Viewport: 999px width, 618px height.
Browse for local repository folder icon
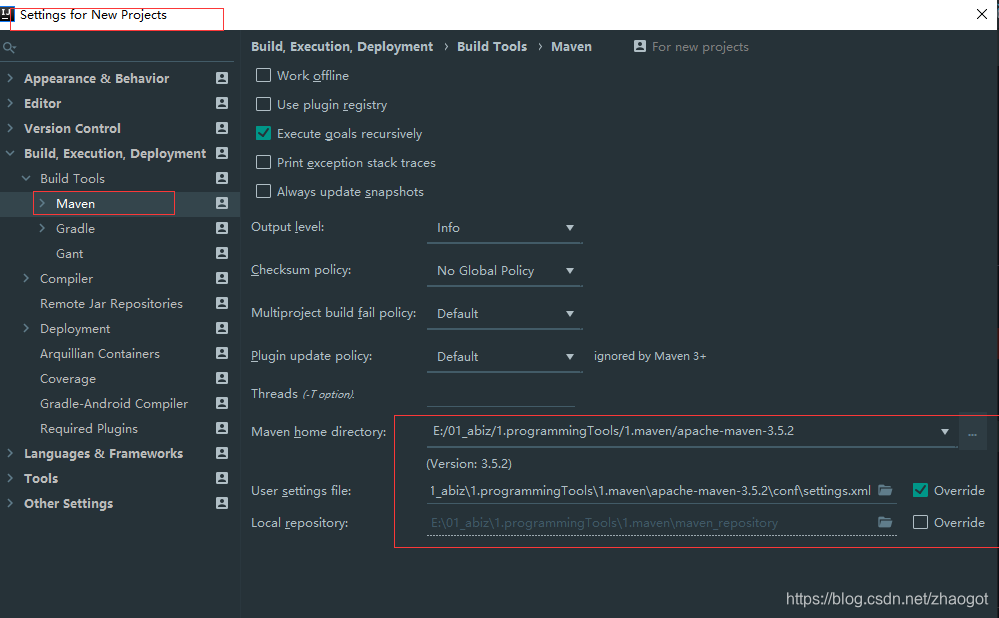pos(885,522)
